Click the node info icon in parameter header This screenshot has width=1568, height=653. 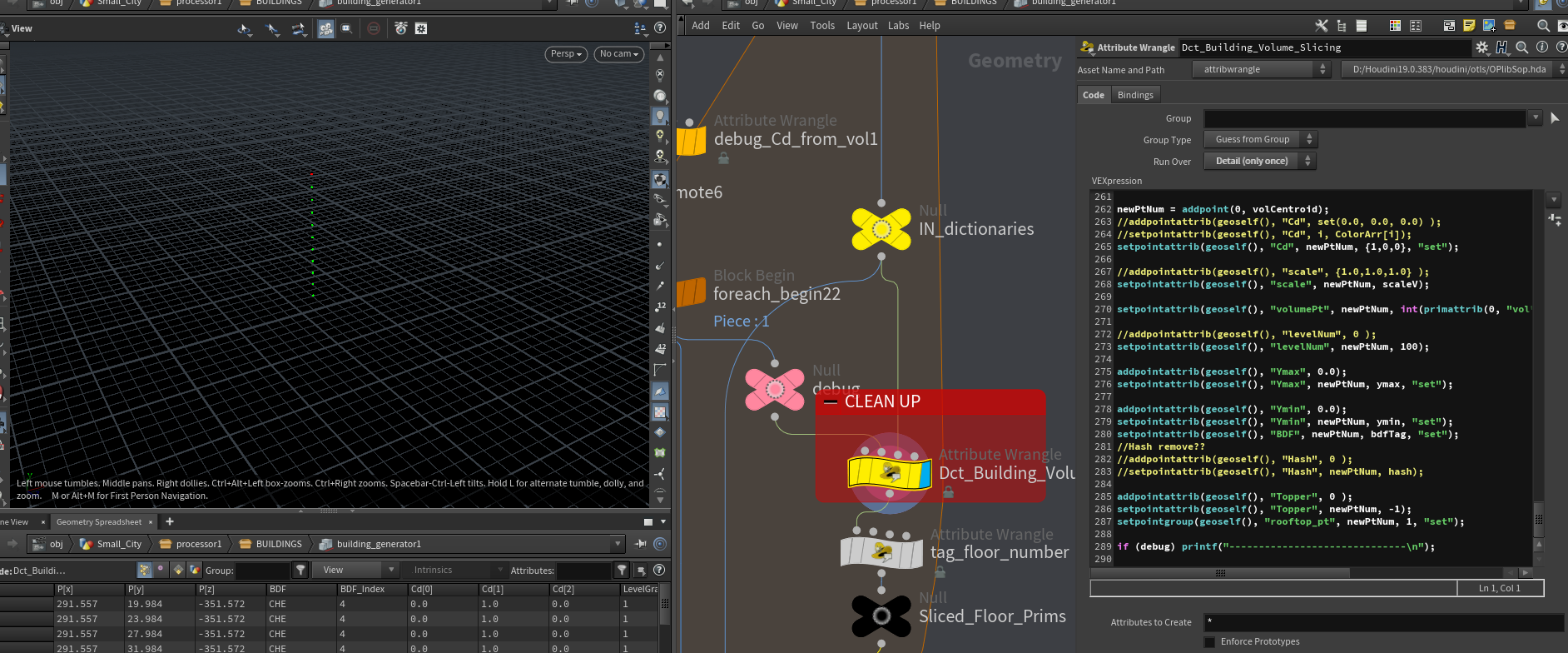click(x=1541, y=47)
